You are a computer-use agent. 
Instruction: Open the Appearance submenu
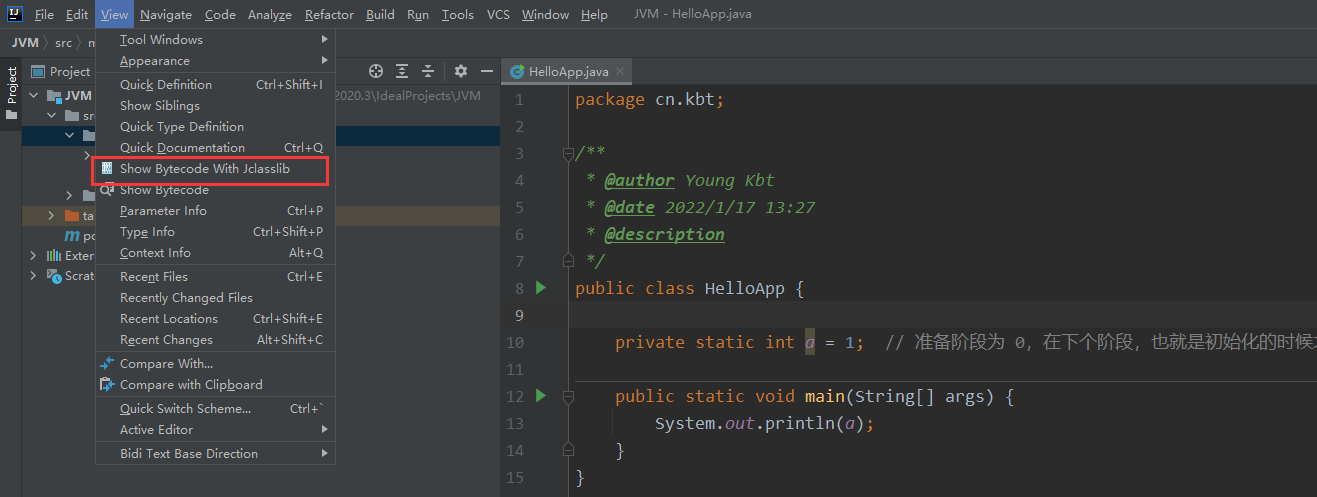[x=215, y=61]
